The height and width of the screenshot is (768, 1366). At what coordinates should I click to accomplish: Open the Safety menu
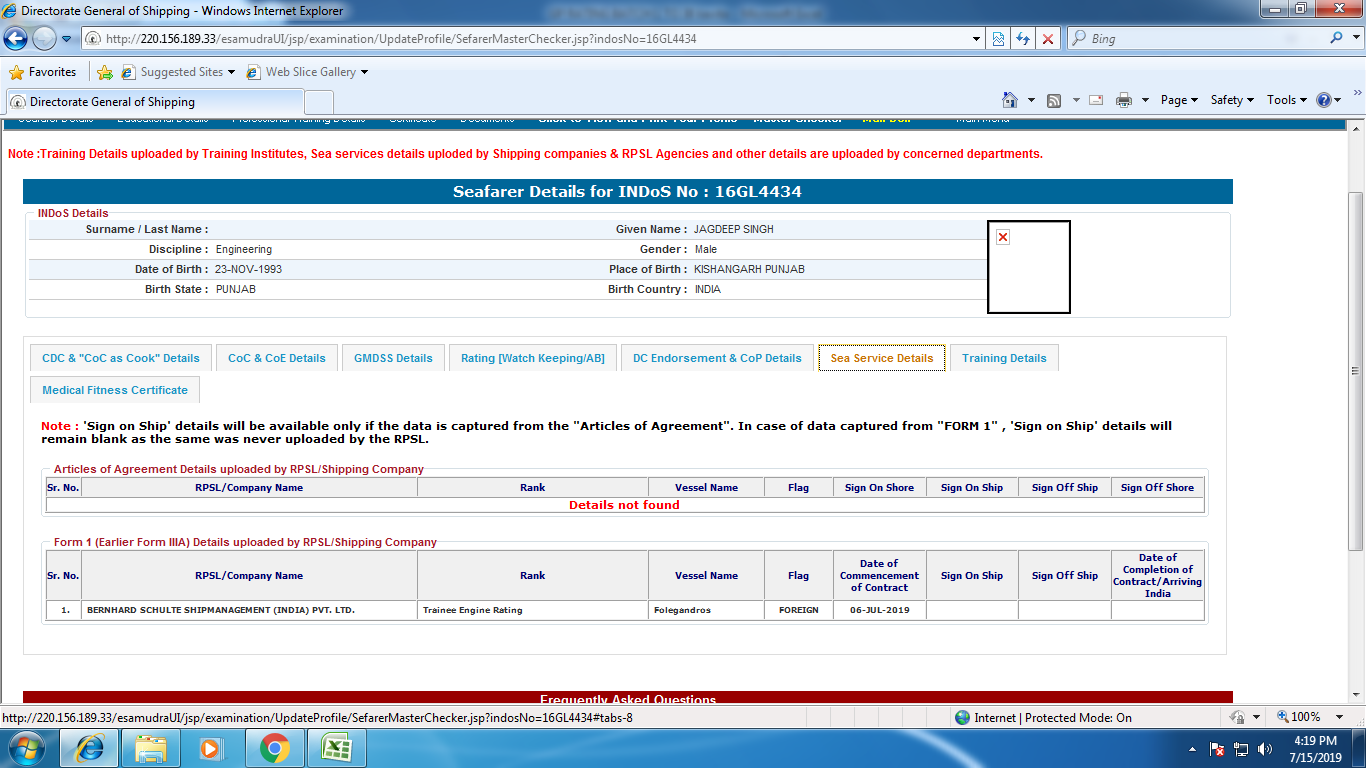[x=1232, y=100]
